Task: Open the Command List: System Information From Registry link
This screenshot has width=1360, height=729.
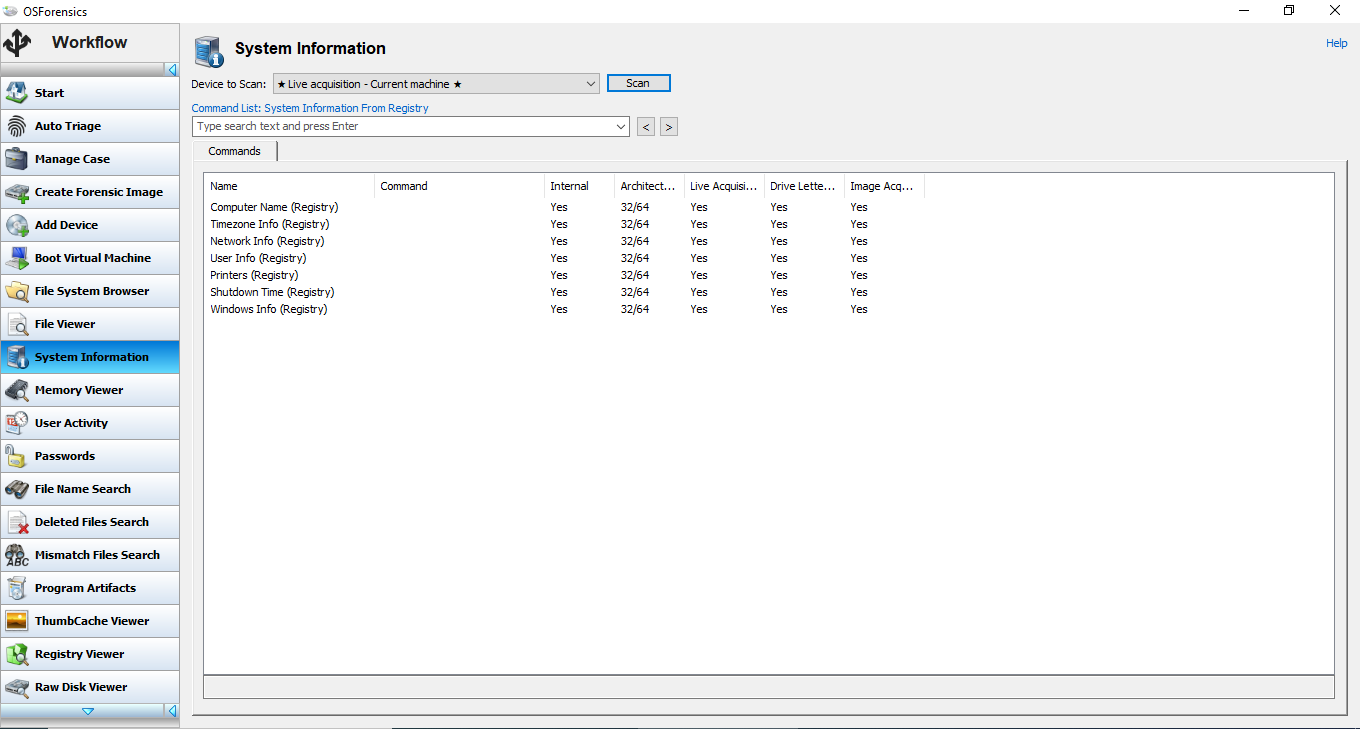Action: 310,108
